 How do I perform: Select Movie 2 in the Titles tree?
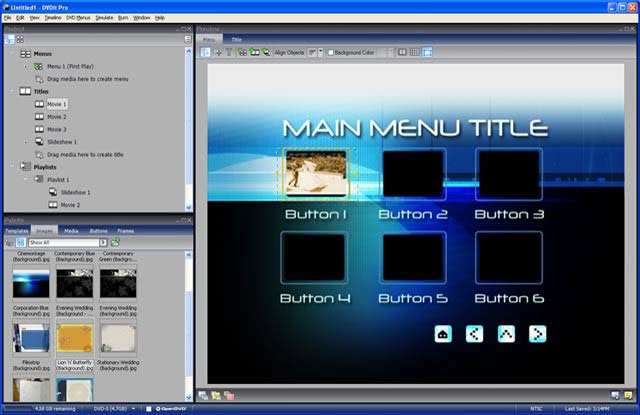pos(57,116)
